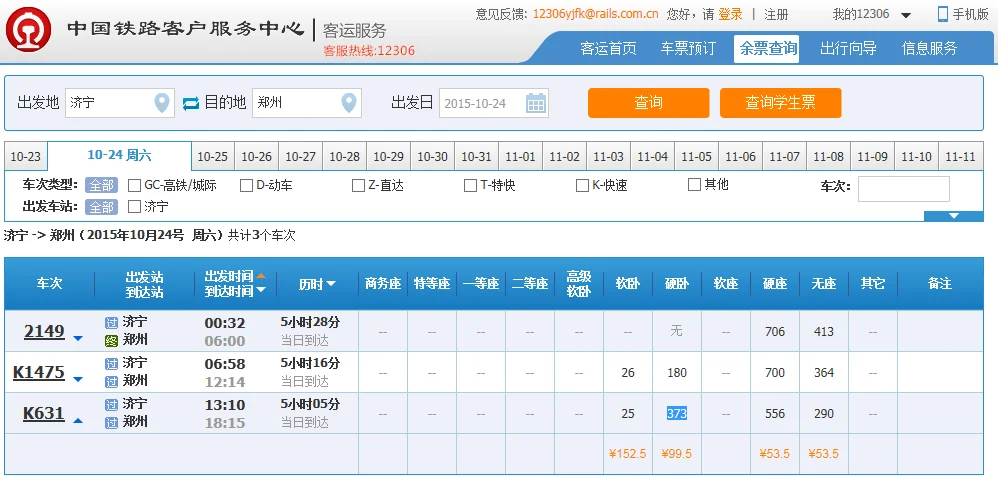Click 过 icon beside 郑州 in K631 row

(111, 422)
